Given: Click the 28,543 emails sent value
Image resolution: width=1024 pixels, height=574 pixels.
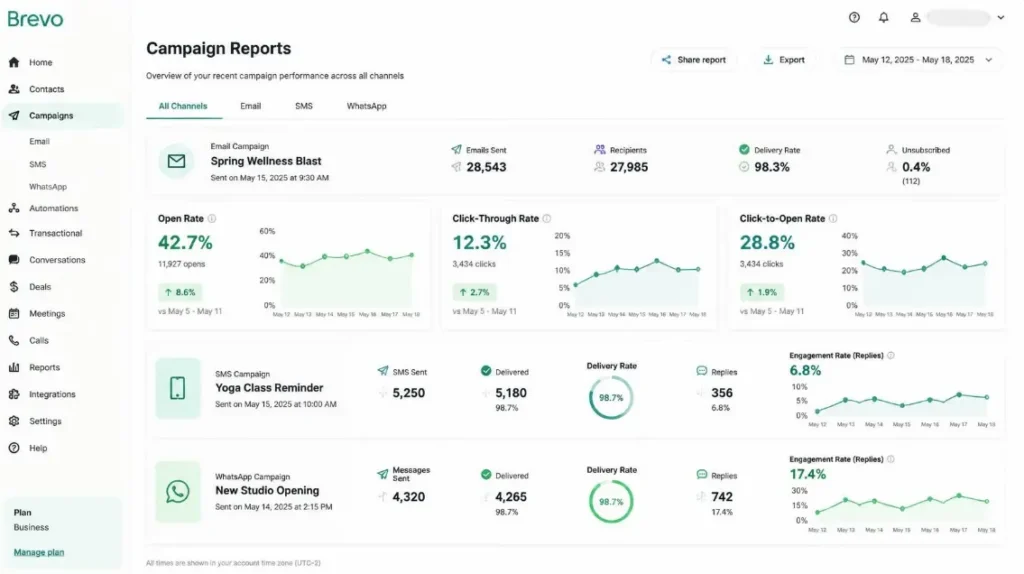Looking at the screenshot, I should [x=486, y=167].
